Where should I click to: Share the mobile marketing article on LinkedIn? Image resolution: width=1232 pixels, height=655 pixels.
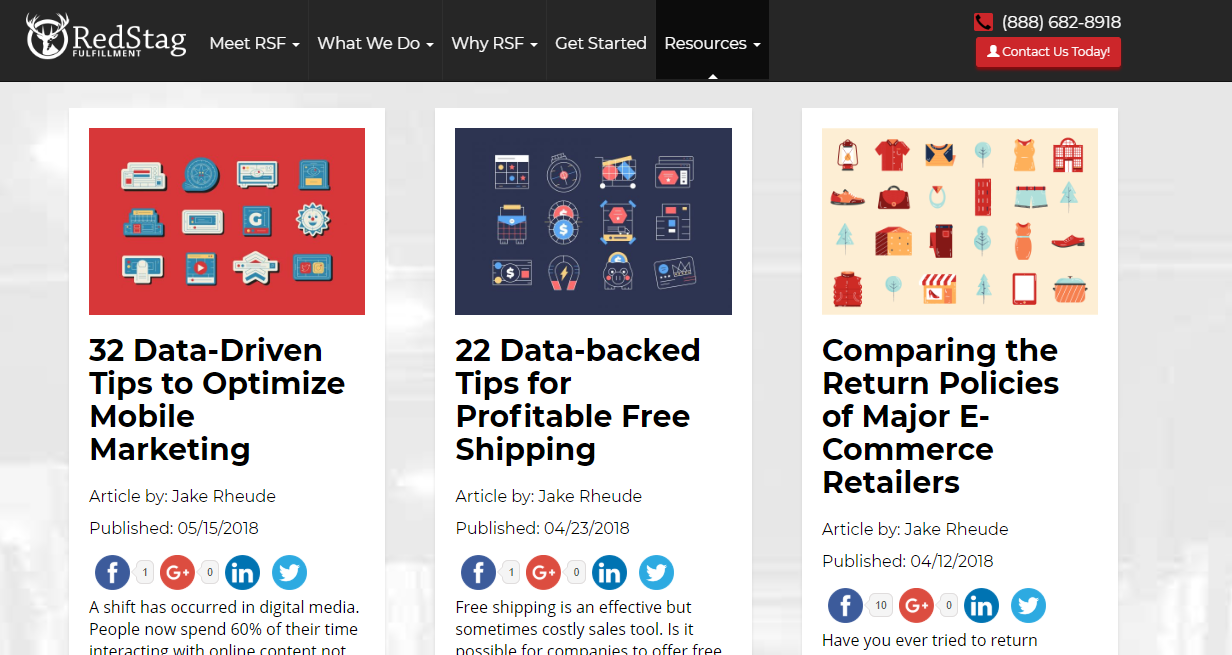click(x=242, y=573)
